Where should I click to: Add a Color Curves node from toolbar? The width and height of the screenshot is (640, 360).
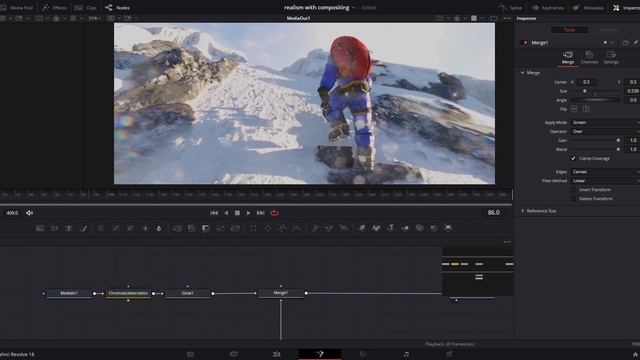pyautogui.click(x=116, y=228)
